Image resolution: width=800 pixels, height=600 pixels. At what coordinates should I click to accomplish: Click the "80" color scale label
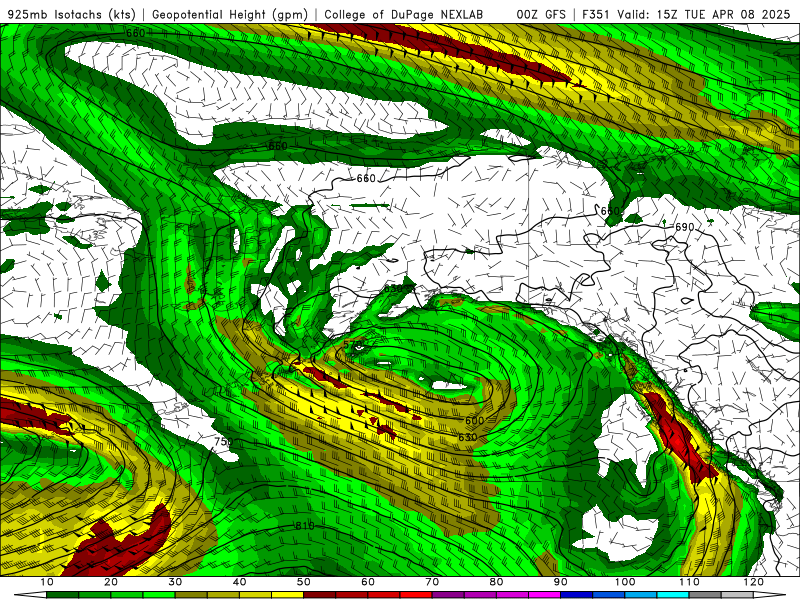click(x=496, y=582)
